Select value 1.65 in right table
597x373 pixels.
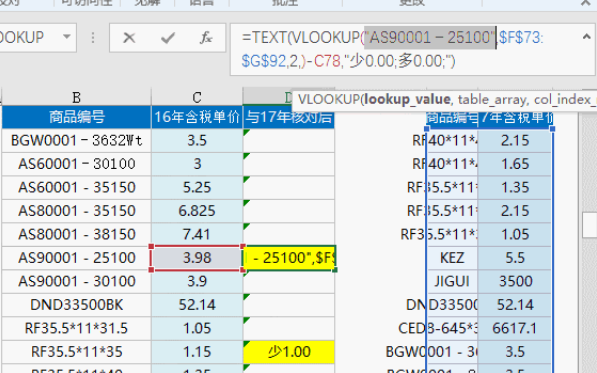515,164
